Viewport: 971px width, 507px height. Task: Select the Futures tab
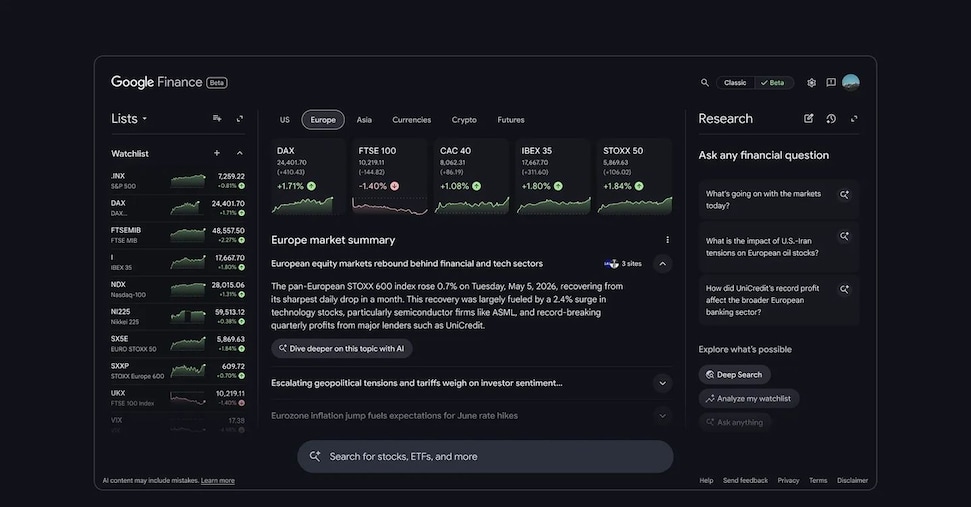[511, 119]
